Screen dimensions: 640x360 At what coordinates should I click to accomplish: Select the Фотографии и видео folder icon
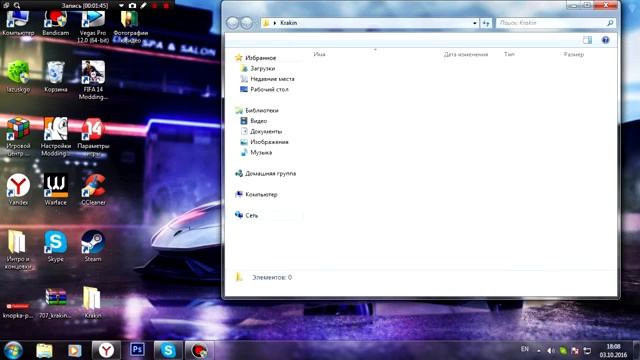pos(130,27)
